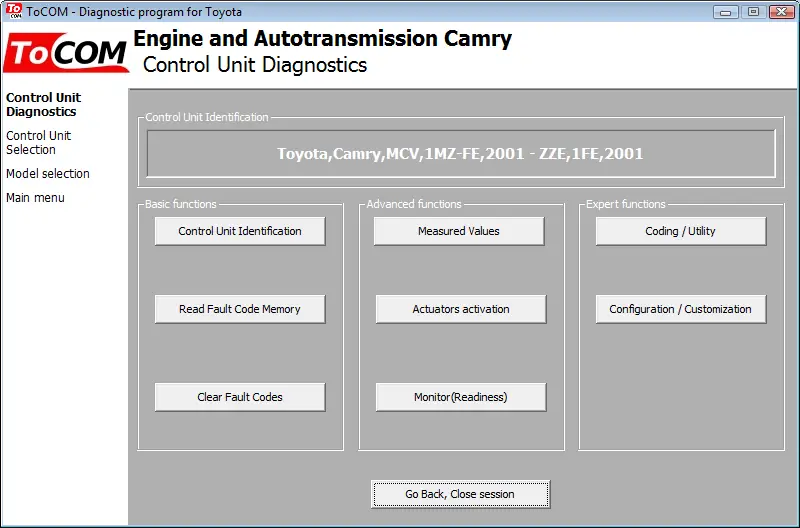Click the Control Unit Identification button
This screenshot has width=800, height=528.
point(240,231)
